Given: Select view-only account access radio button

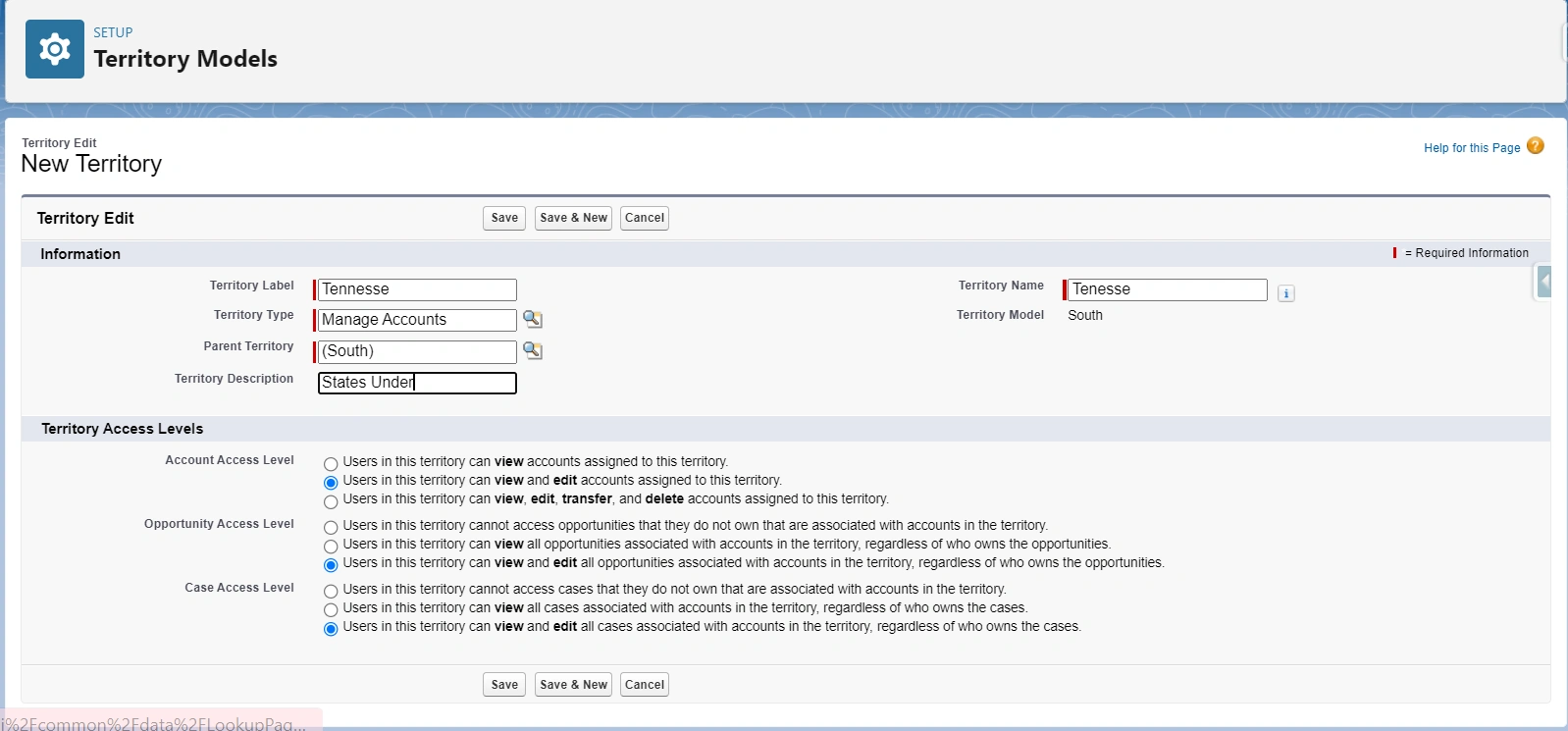Looking at the screenshot, I should point(331,464).
